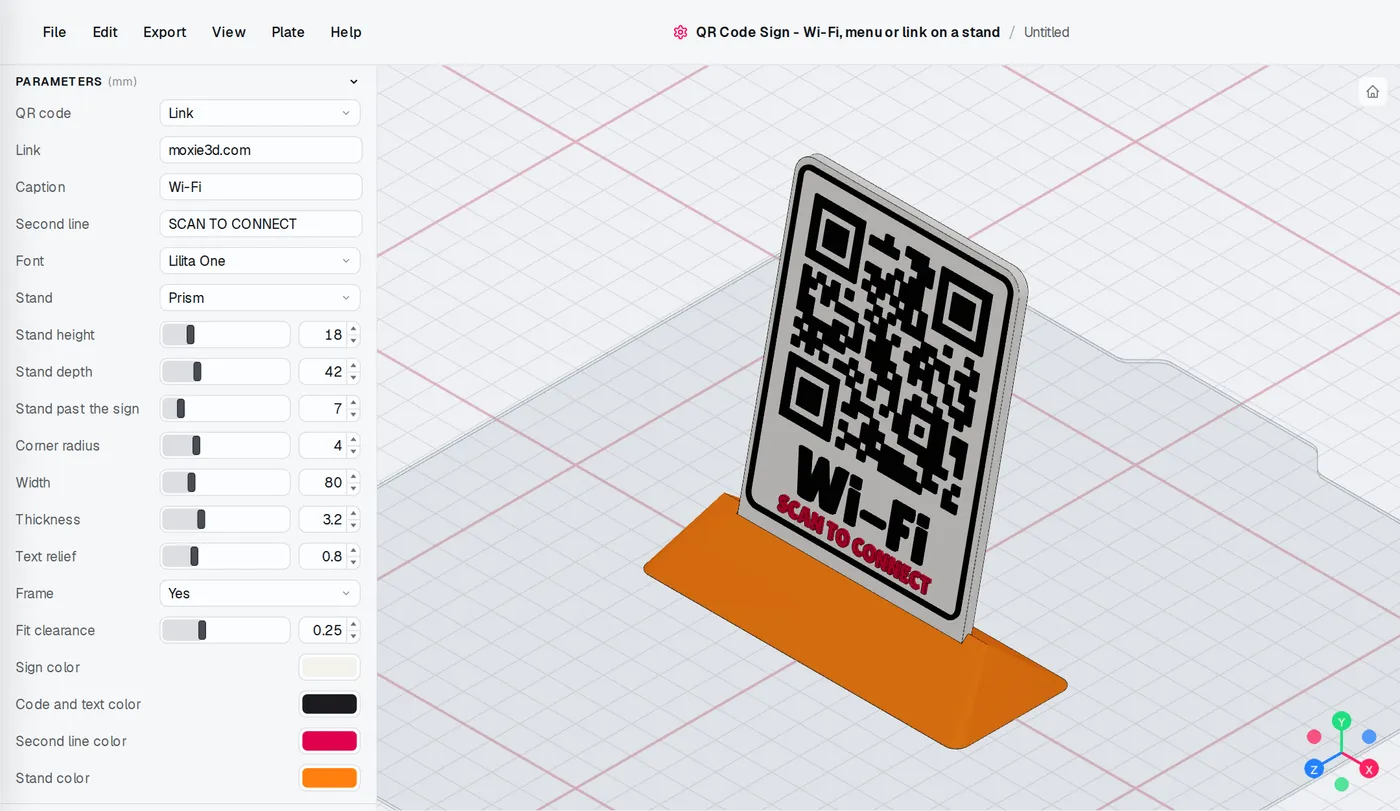The width and height of the screenshot is (1400, 811).
Task: Open the View menu
Action: click(229, 32)
